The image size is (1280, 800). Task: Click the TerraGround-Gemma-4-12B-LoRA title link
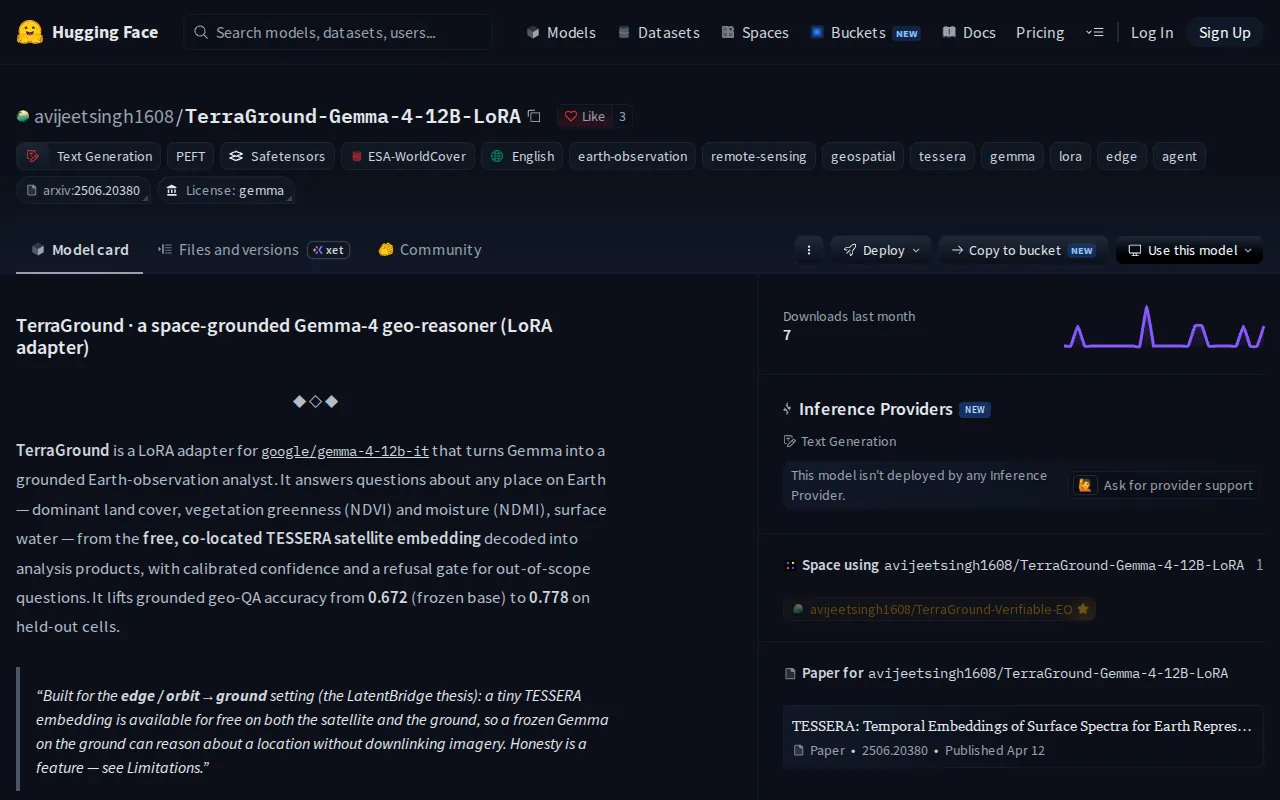[353, 116]
